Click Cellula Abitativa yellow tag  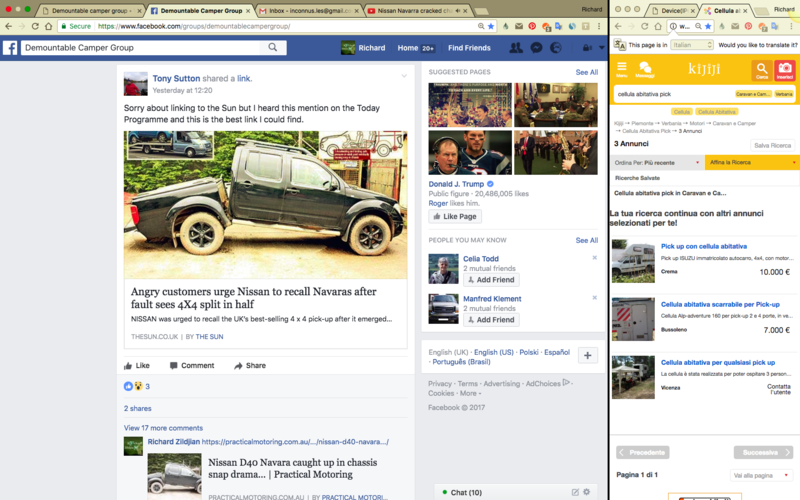point(717,112)
